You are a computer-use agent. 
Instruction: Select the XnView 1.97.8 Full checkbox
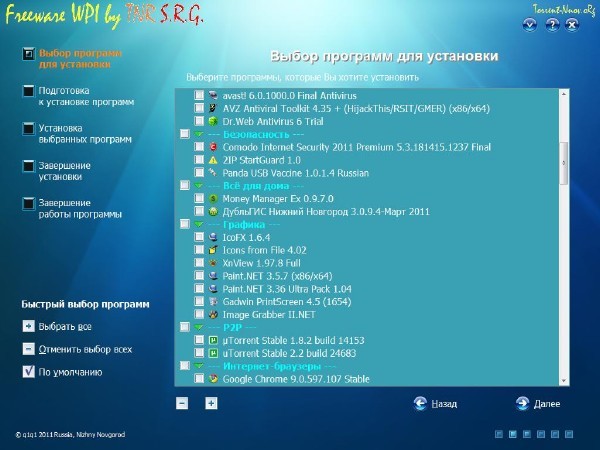199,262
